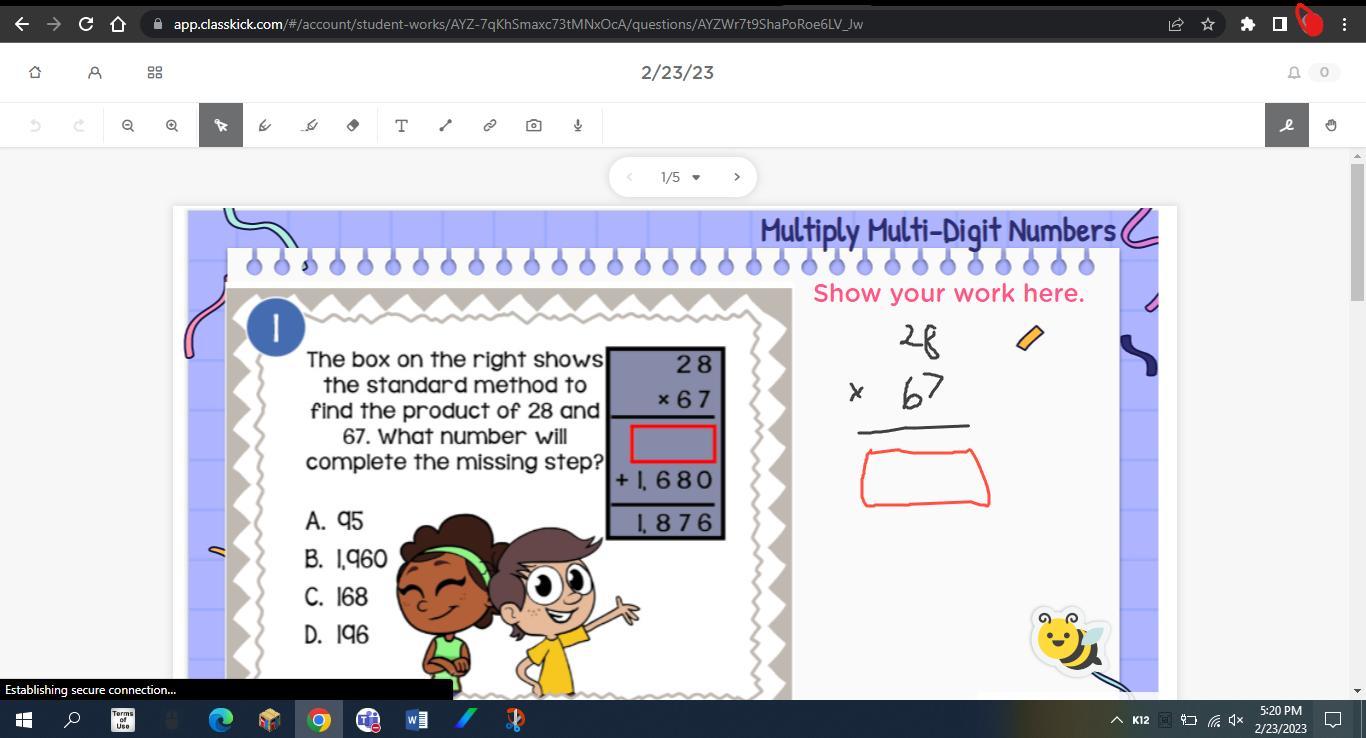Zoom out of the slide canvas
The image size is (1366, 738).
pyautogui.click(x=128, y=125)
